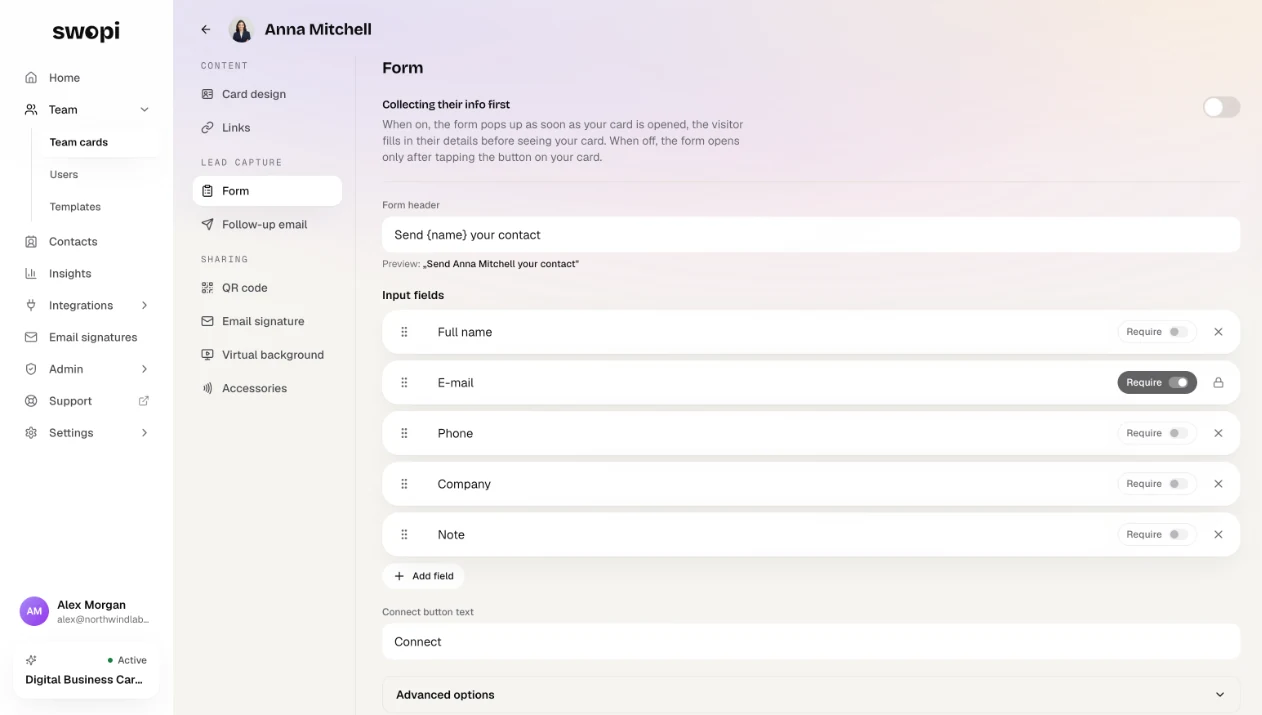
Task: Open Support external link icon
Action: click(144, 401)
